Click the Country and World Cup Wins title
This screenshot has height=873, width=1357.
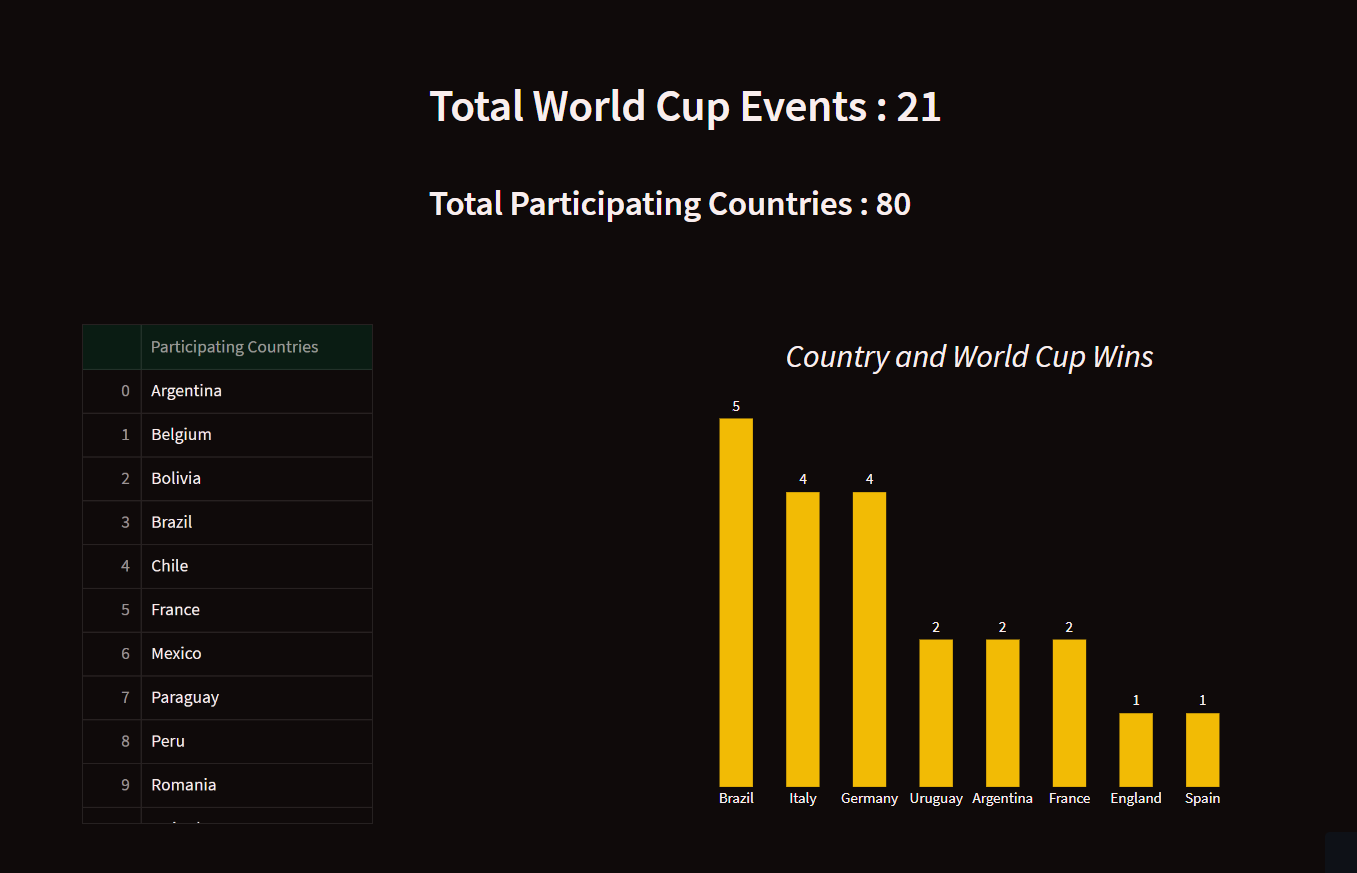(x=969, y=357)
